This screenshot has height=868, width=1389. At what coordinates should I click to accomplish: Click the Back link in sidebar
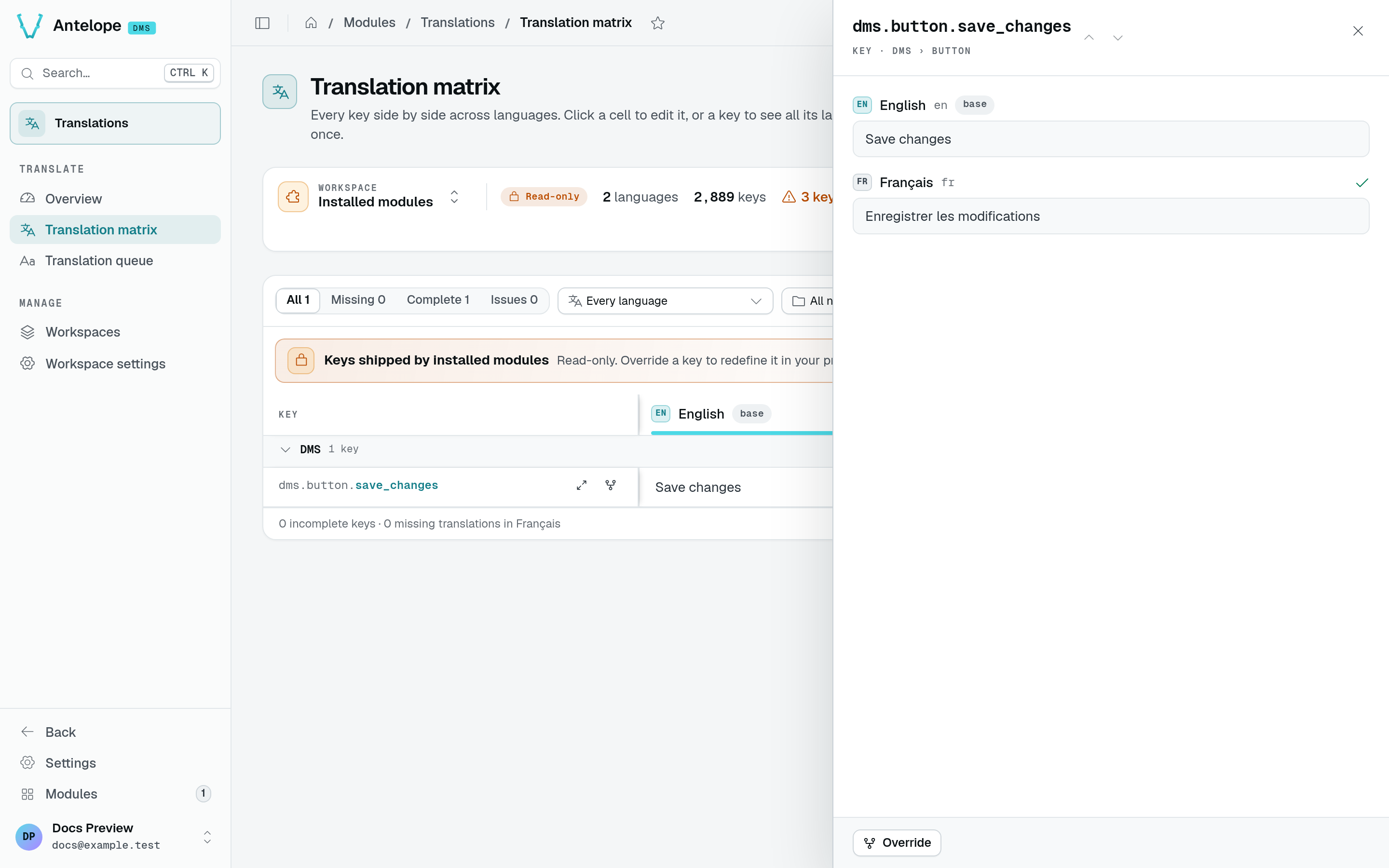115,732
